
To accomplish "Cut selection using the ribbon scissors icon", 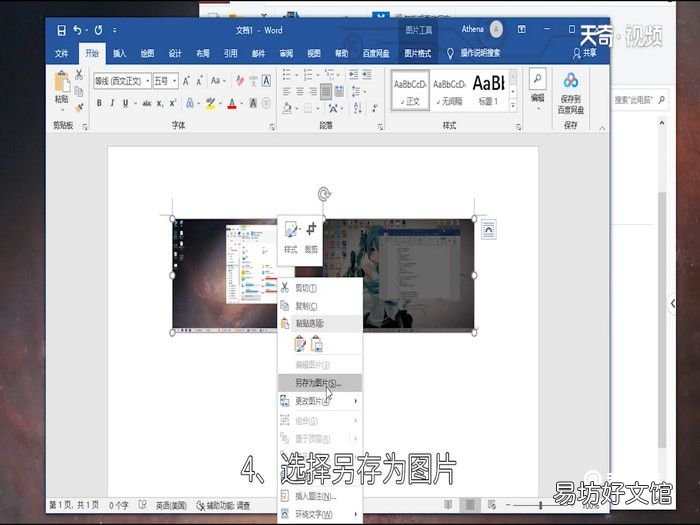I will click(x=79, y=75).
